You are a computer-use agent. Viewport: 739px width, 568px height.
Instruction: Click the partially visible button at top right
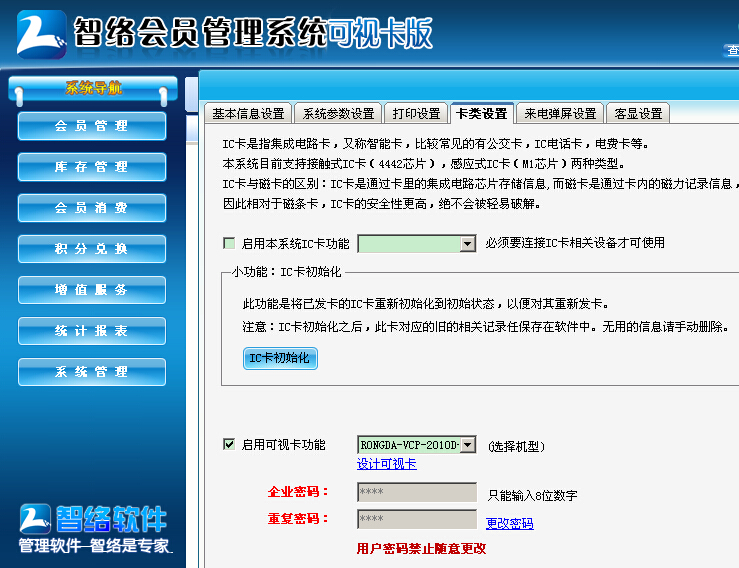[731, 50]
